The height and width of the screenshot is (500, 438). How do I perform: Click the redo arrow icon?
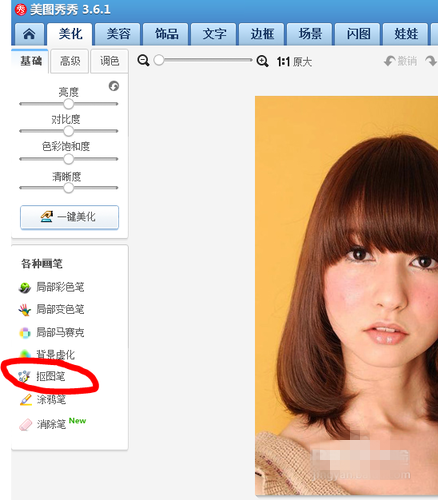click(431, 61)
